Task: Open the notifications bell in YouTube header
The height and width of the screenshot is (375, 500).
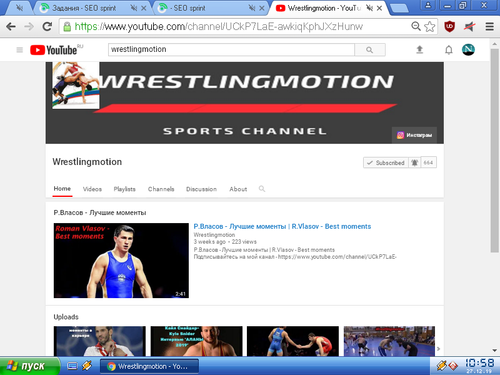Action: pyautogui.click(x=449, y=50)
